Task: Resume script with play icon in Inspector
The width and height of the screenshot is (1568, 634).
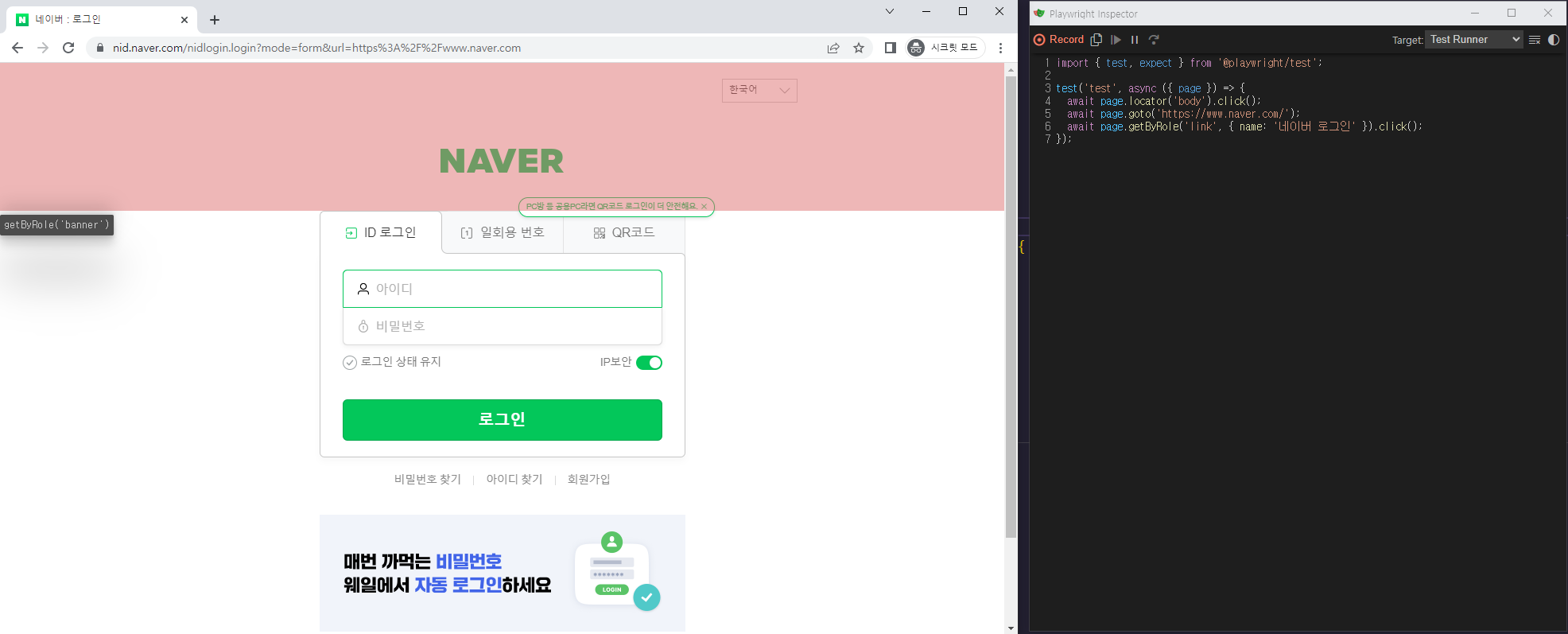Action: point(1116,40)
